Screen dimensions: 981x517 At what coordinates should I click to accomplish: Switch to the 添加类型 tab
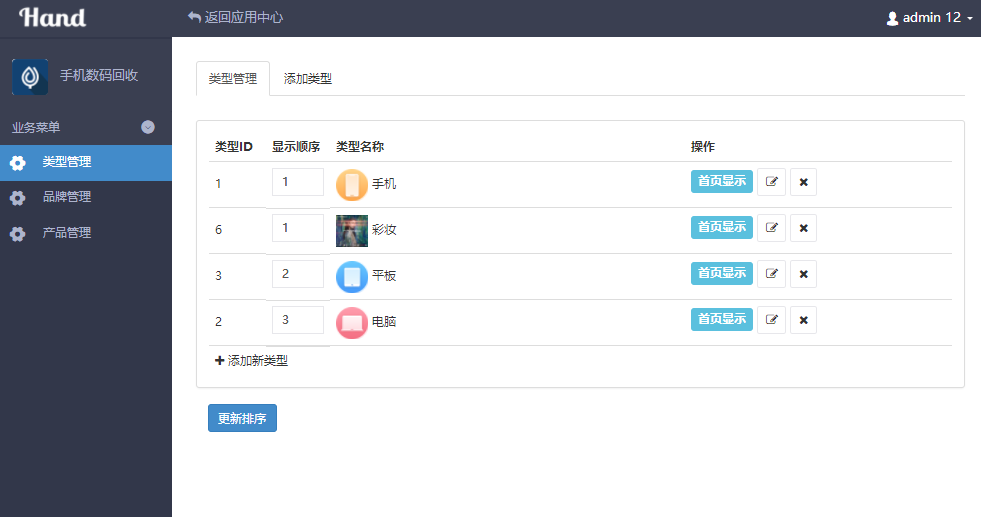coord(307,79)
